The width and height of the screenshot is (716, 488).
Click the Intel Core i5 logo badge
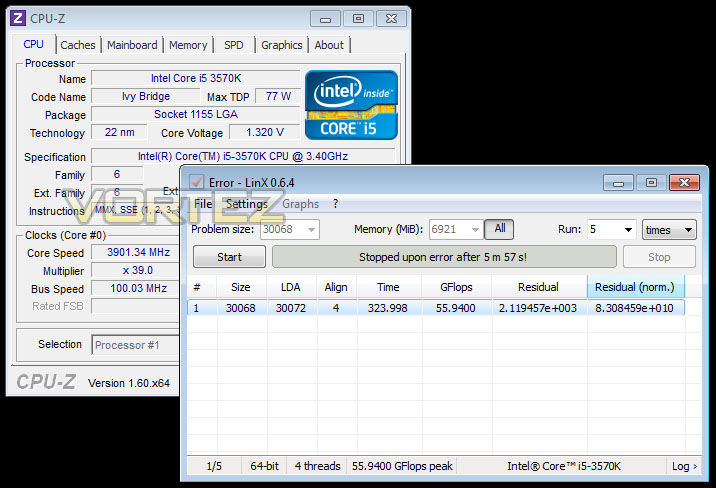click(351, 105)
